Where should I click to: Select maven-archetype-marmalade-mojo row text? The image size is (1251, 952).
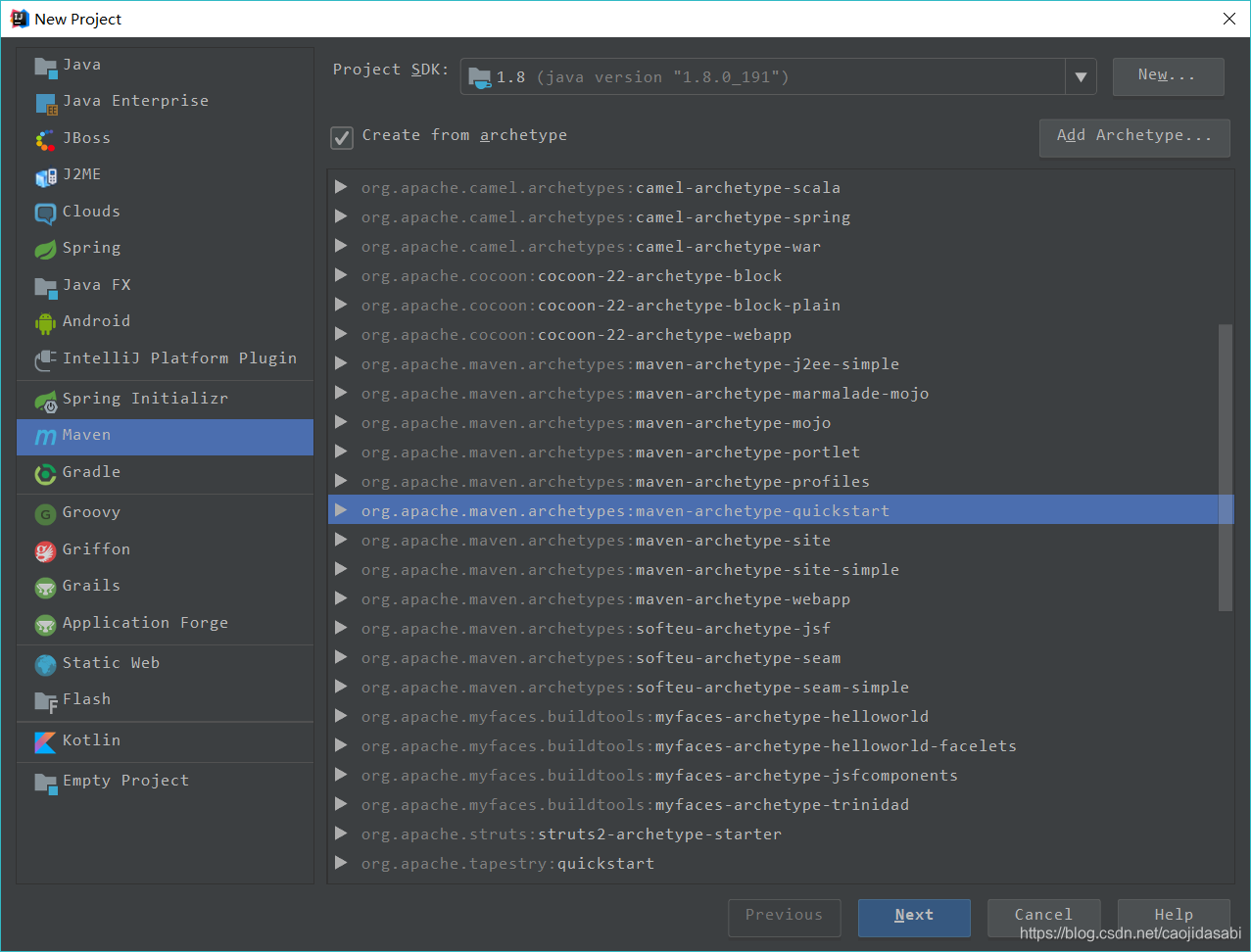click(x=646, y=394)
